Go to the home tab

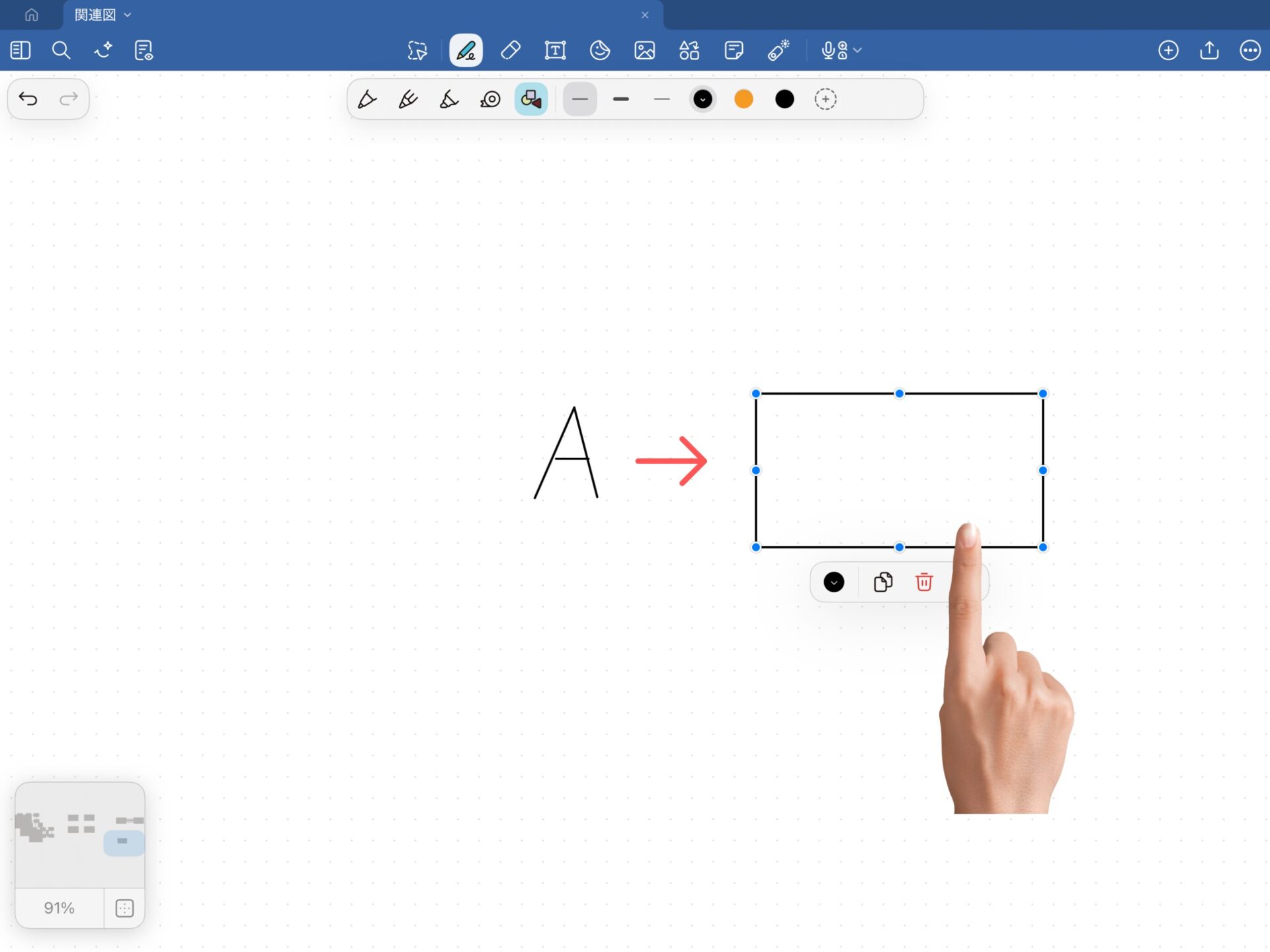coord(31,15)
